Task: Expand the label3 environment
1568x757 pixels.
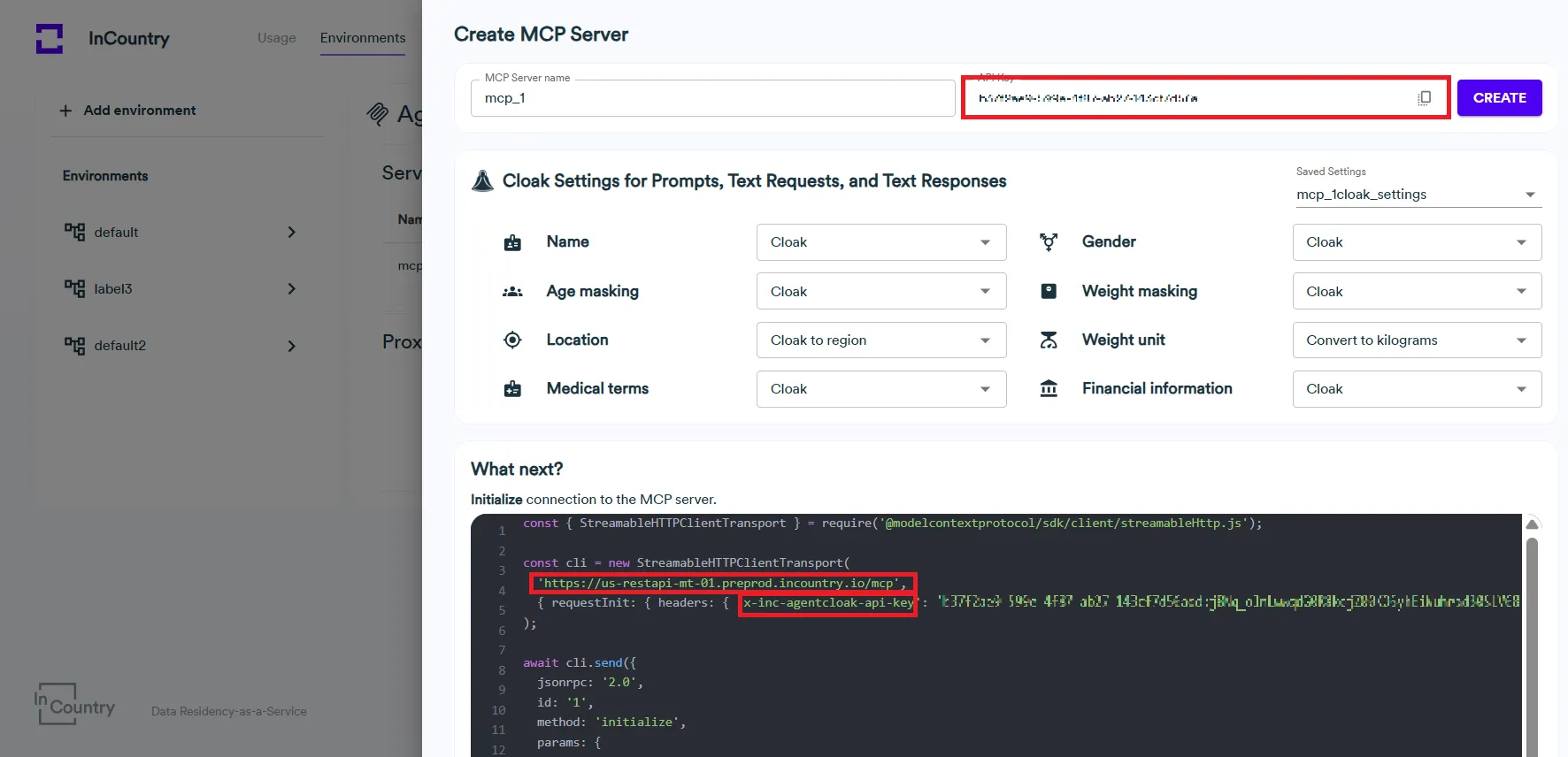Action: pyautogui.click(x=291, y=289)
